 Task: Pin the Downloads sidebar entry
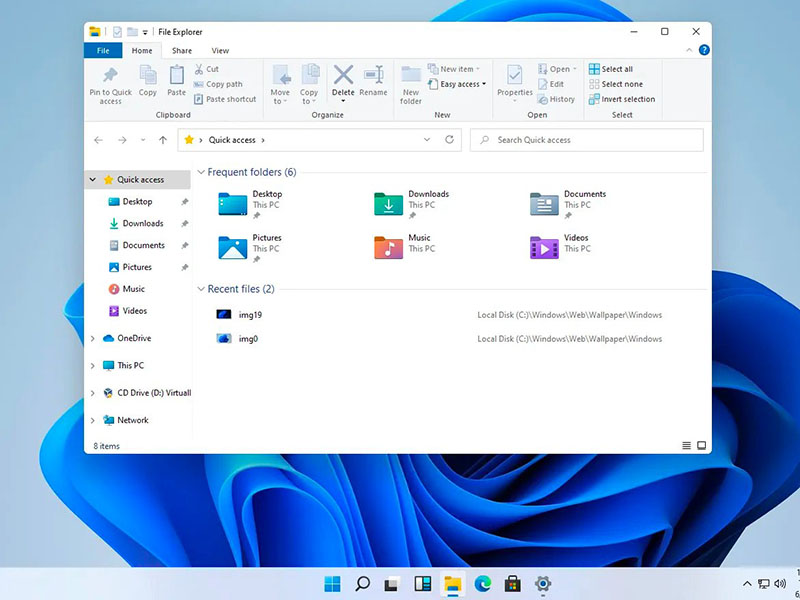coord(183,223)
